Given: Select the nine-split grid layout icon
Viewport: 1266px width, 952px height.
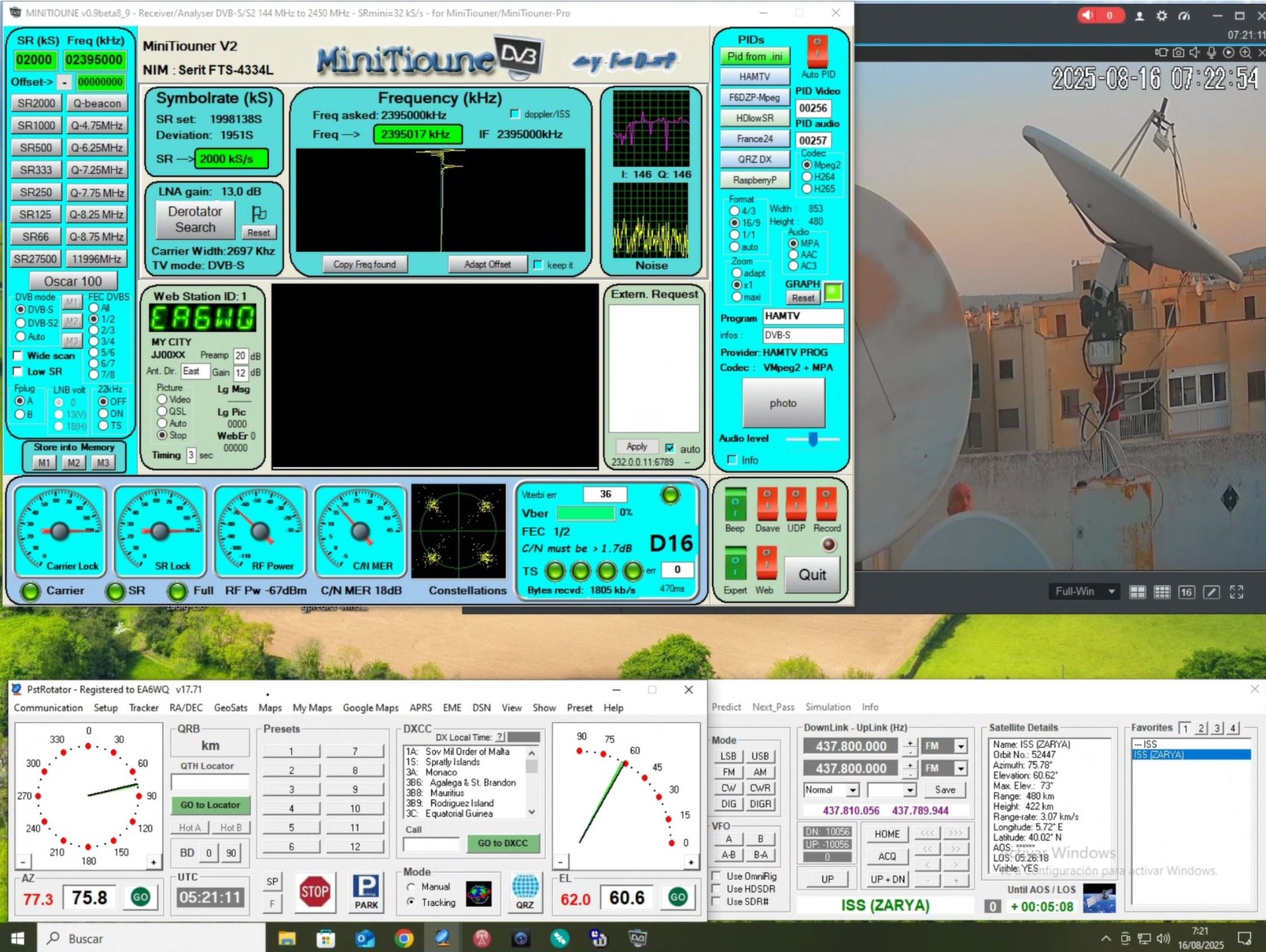Looking at the screenshot, I should pos(1162,592).
